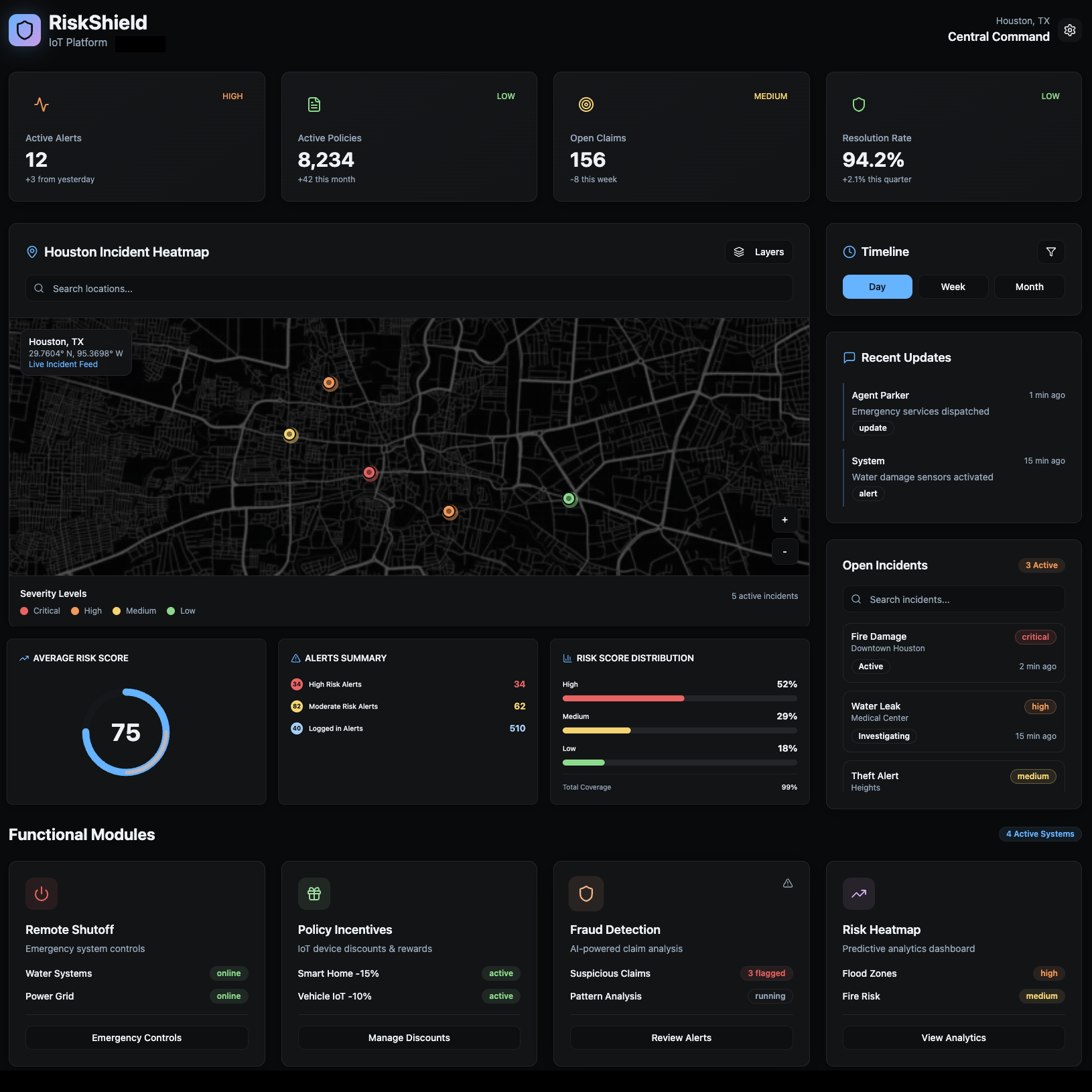Click the Policy Incentives gift icon

pyautogui.click(x=314, y=894)
